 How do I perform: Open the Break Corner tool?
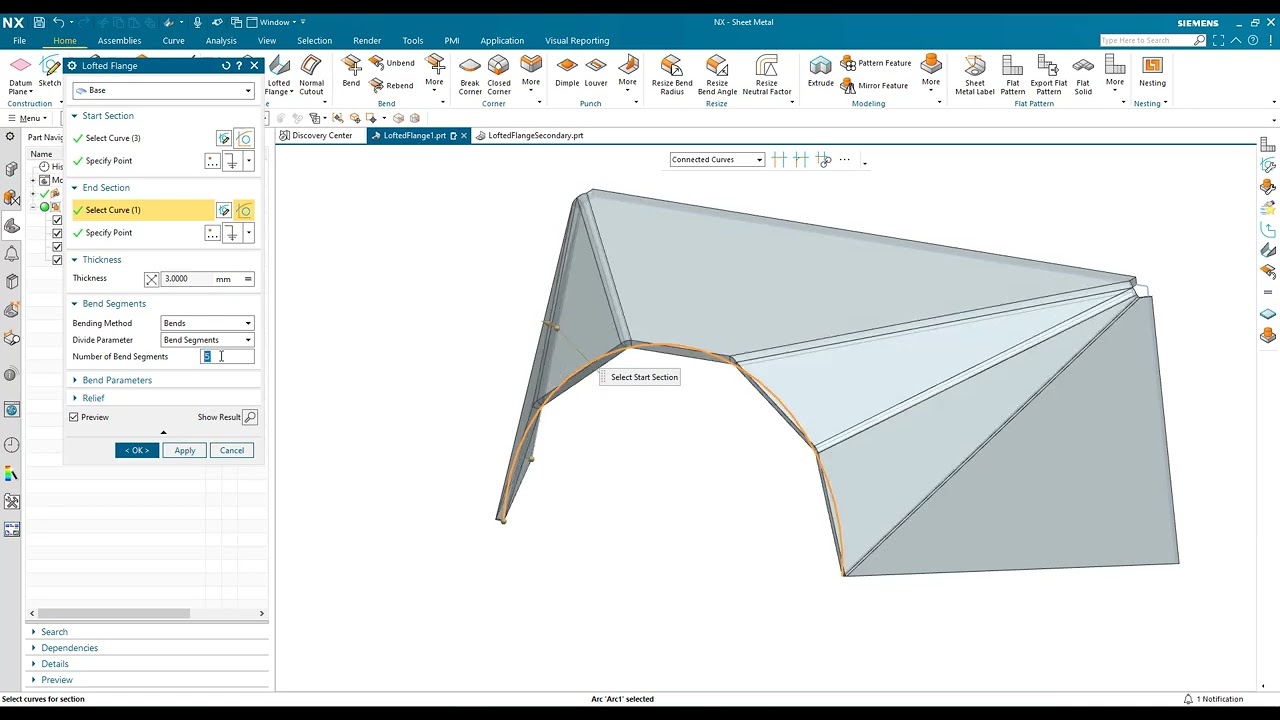470,75
